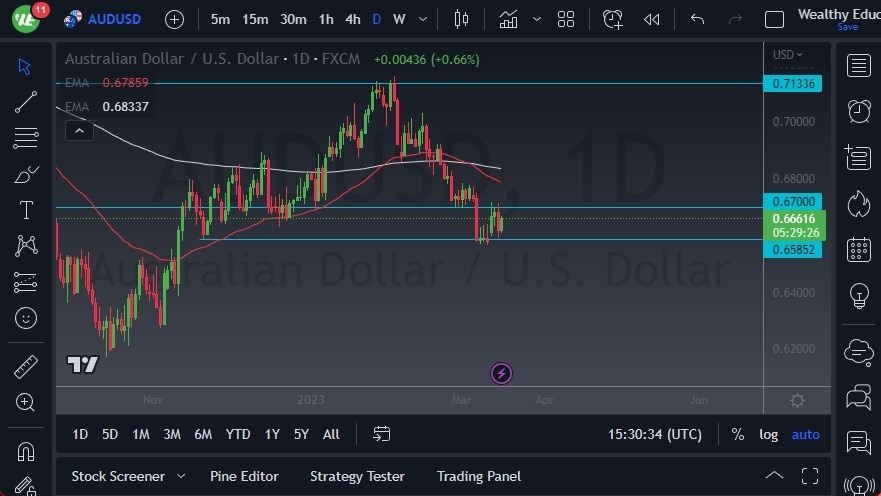The image size is (881, 496).
Task: Activate the zoom in tool
Action: (26, 402)
